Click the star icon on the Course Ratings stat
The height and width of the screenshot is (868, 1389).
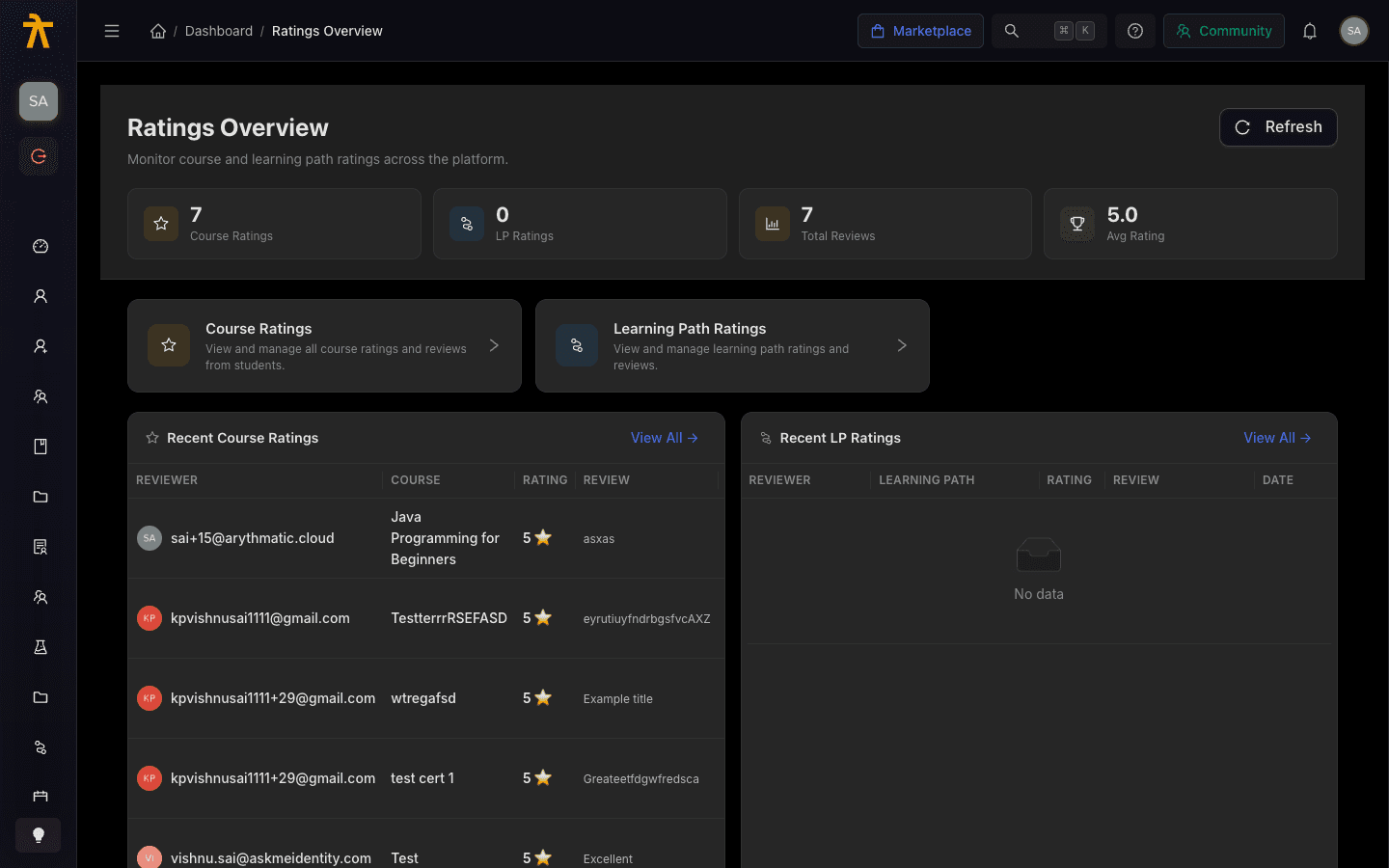pos(161,224)
